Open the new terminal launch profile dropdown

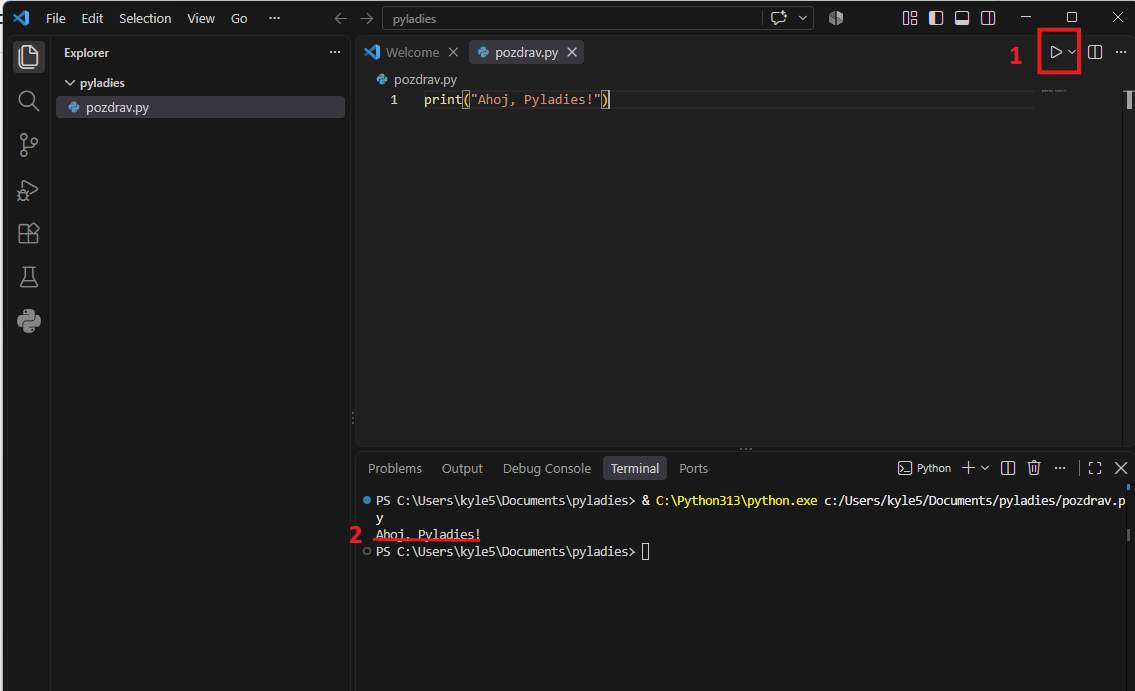984,468
